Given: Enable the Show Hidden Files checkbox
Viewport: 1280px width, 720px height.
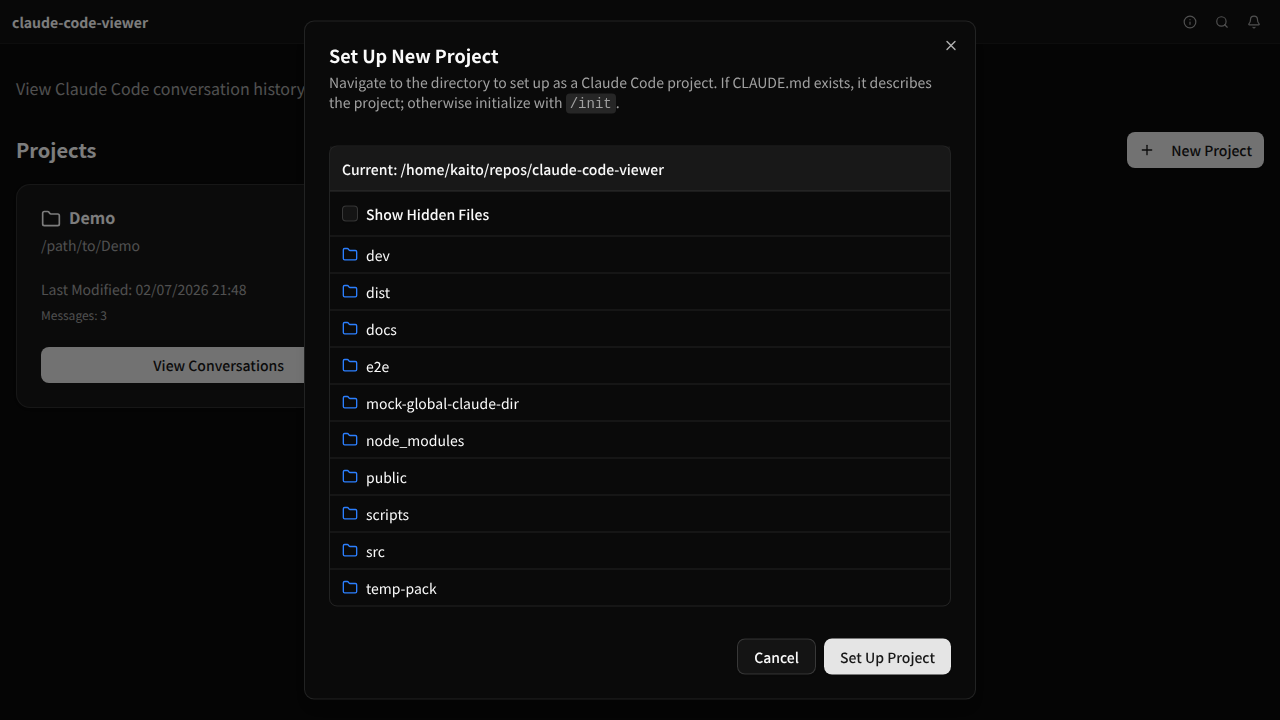Looking at the screenshot, I should click(350, 214).
